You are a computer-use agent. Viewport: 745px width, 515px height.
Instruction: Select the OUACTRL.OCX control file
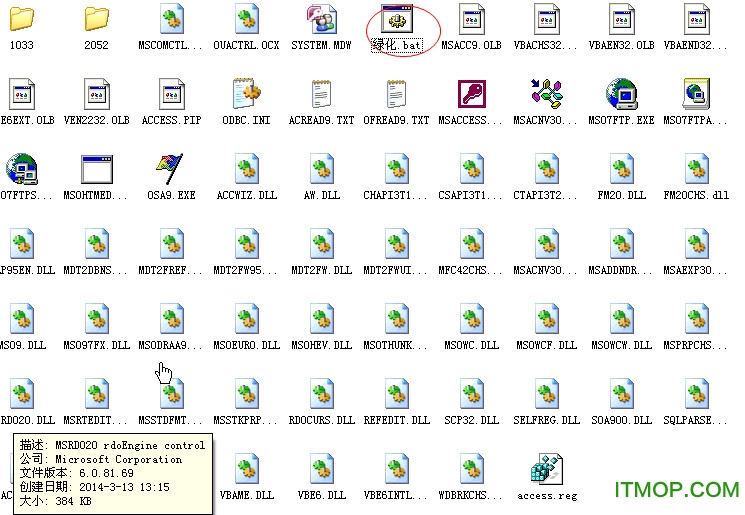[x=246, y=20]
